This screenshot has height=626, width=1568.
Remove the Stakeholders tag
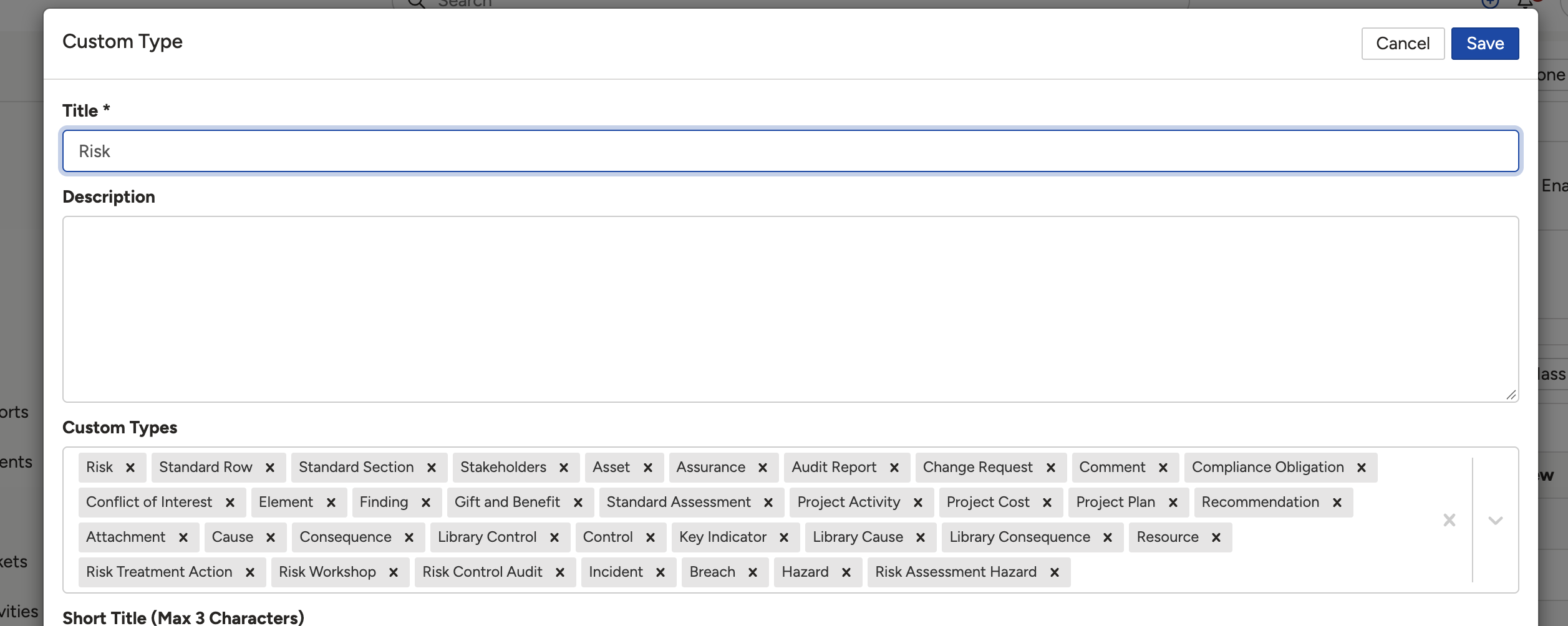tap(564, 468)
